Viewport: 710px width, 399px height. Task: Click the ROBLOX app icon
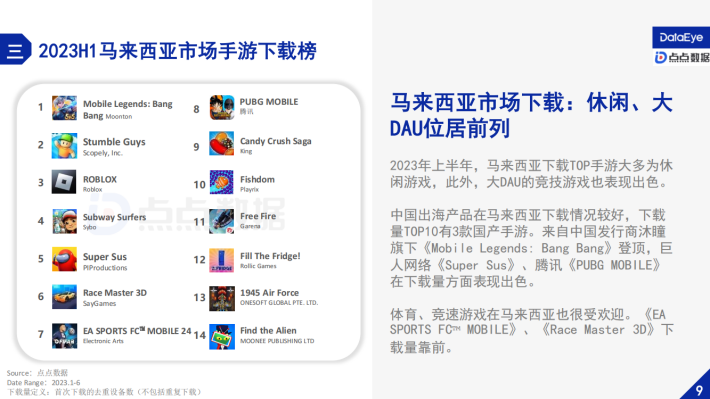[x=64, y=182]
